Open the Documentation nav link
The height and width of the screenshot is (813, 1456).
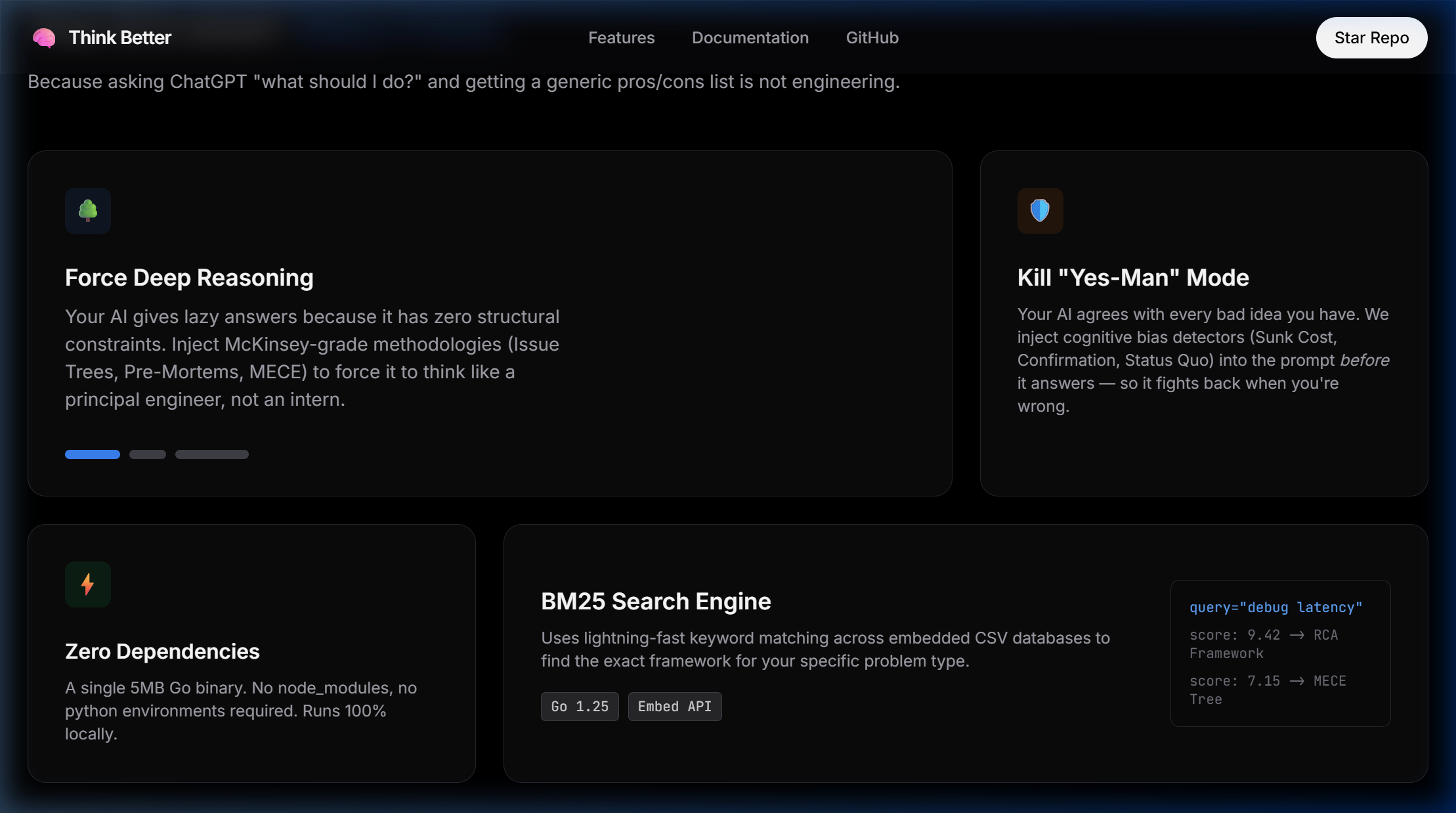click(750, 38)
